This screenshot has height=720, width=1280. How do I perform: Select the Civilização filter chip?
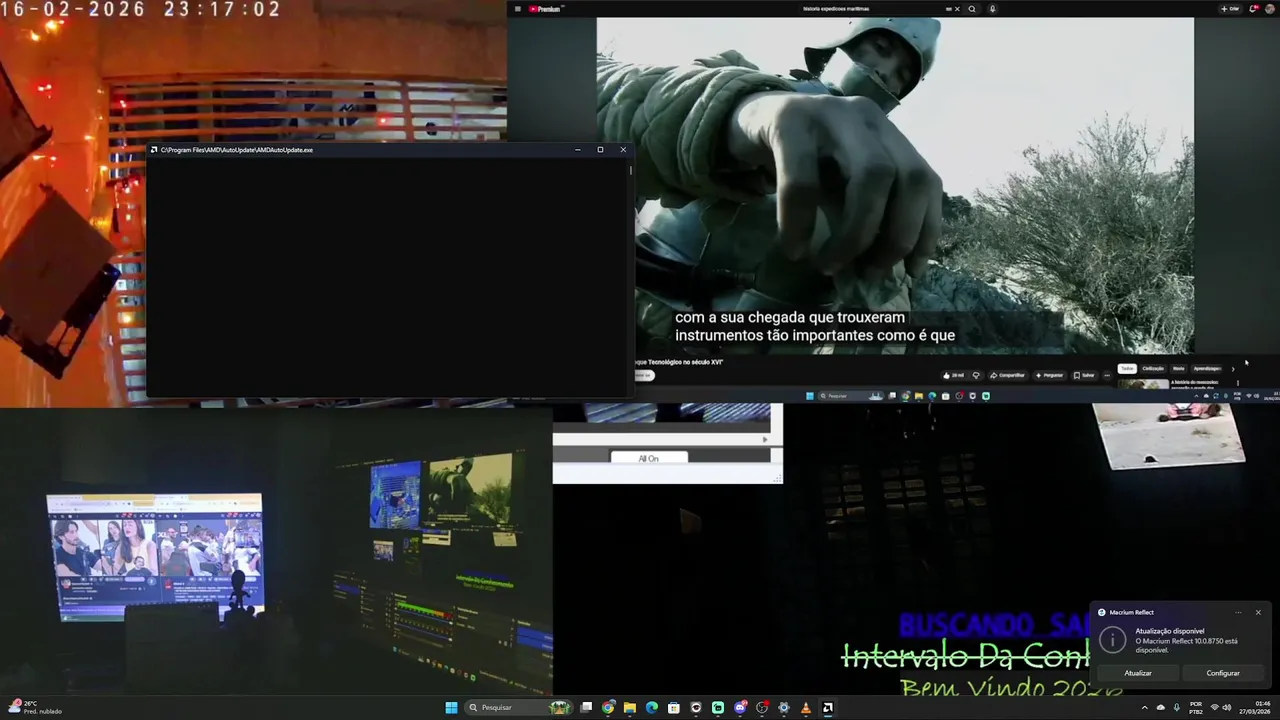pos(1153,368)
